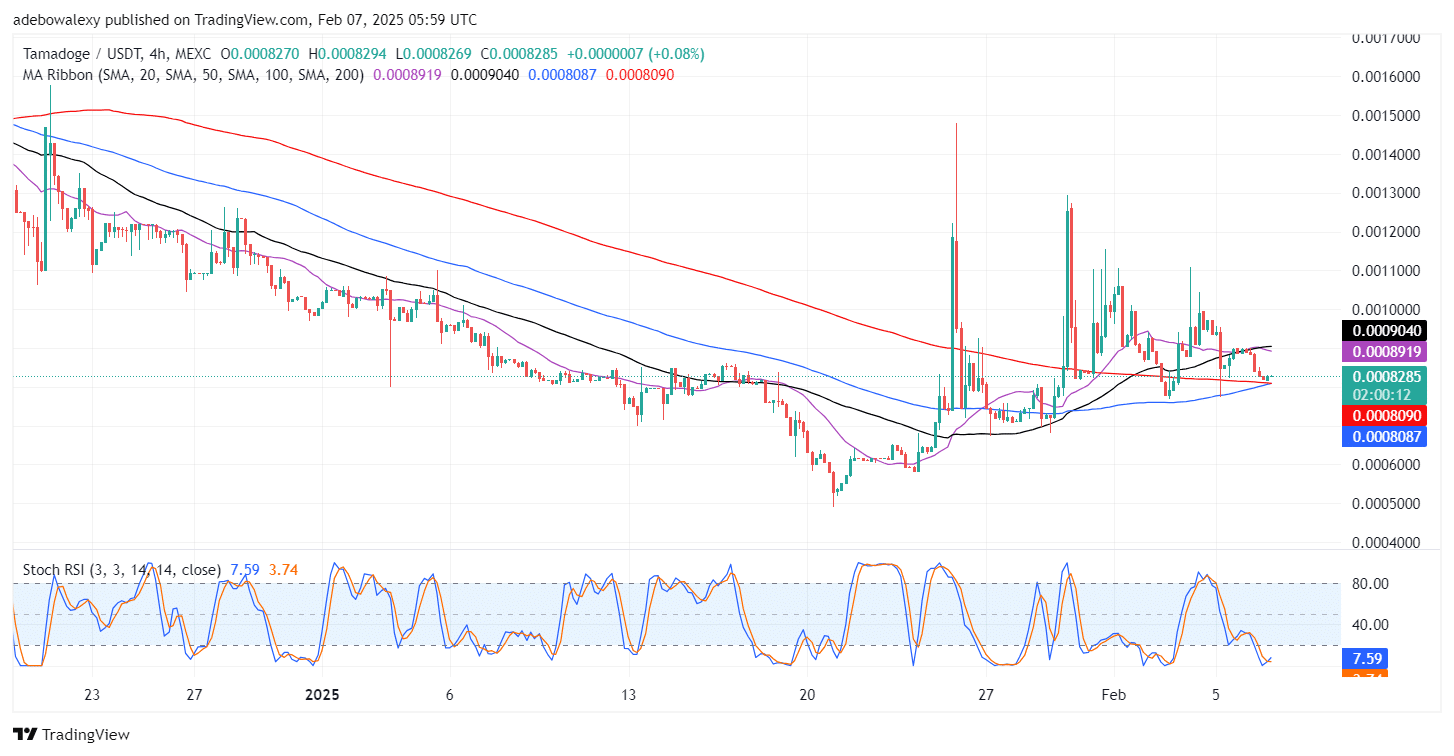
Task: Click the close value C0.0008285 in legend
Action: tap(519, 54)
